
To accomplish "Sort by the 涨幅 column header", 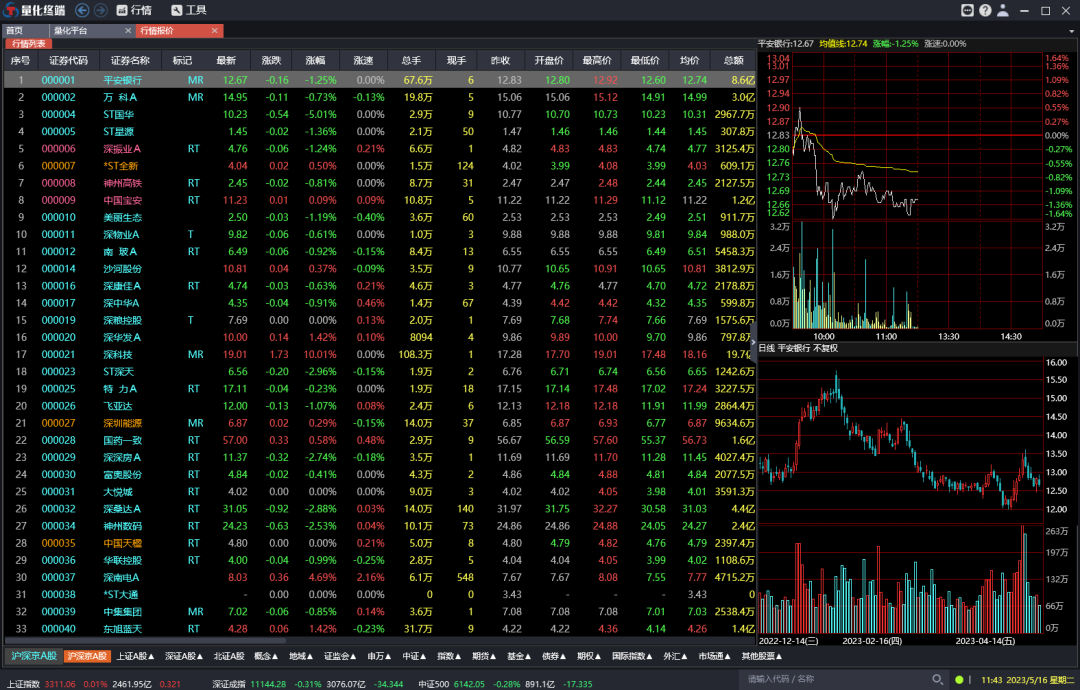I will tap(316, 61).
